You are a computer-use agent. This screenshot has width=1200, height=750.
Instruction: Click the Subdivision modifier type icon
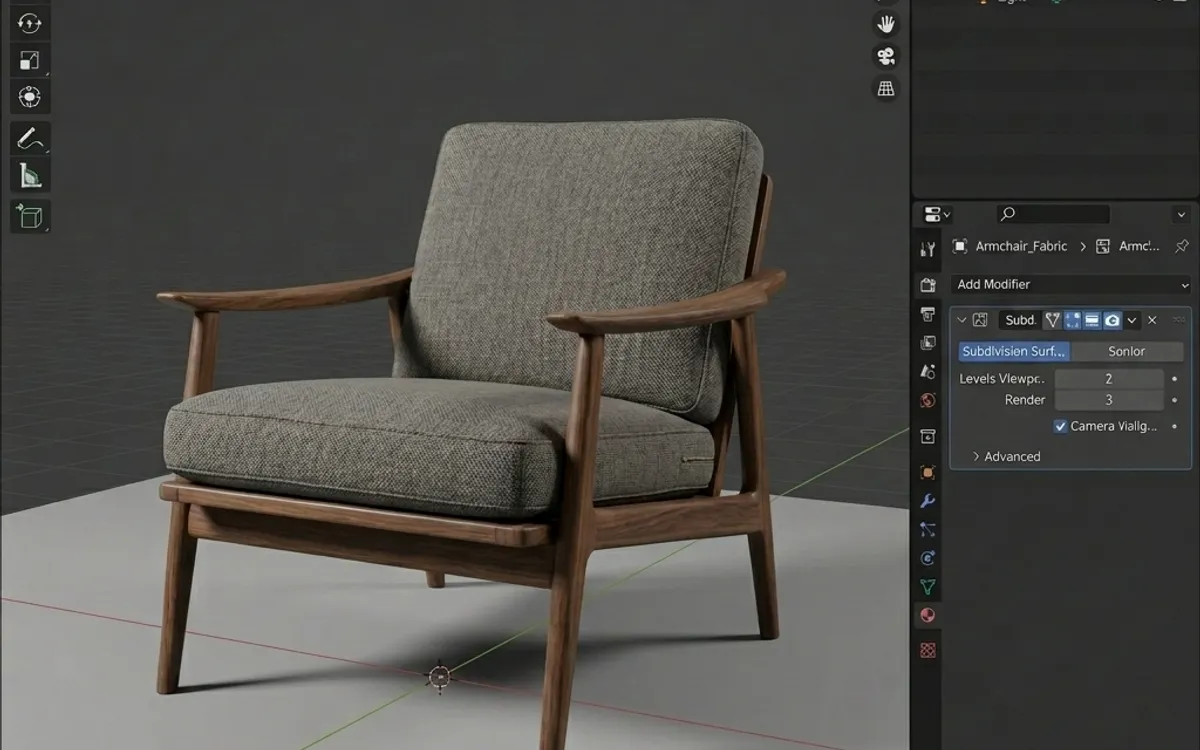pyautogui.click(x=980, y=320)
